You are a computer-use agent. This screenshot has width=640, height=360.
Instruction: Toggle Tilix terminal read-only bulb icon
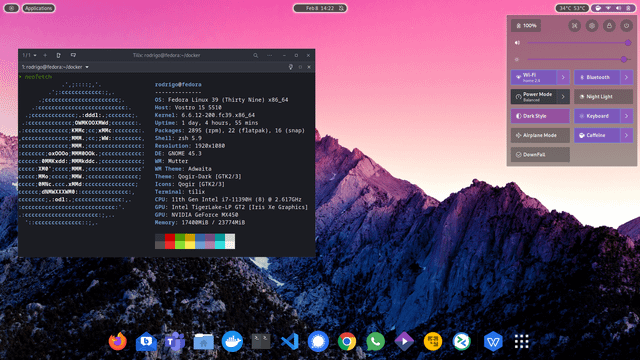291,67
